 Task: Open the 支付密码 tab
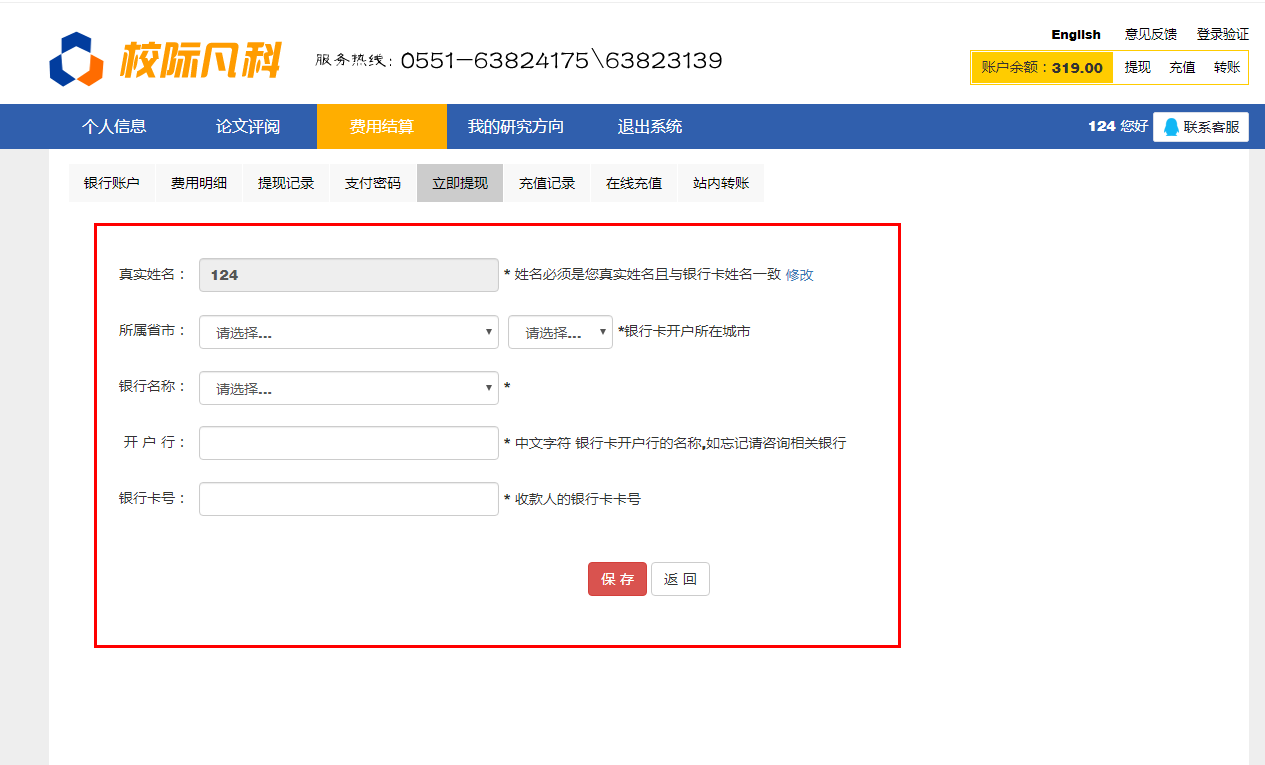click(373, 183)
